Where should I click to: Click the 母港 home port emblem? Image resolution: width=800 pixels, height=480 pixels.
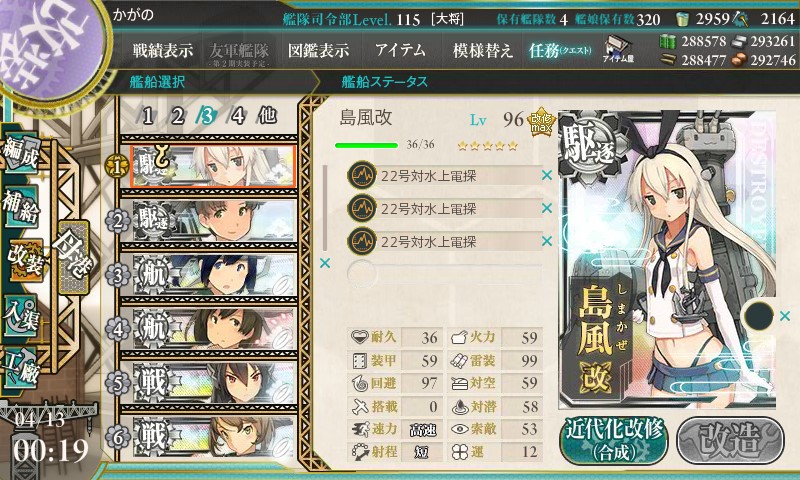(x=73, y=257)
